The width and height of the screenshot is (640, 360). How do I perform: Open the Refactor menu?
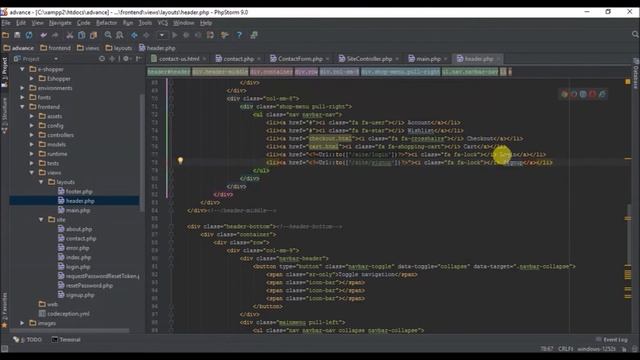107,23
